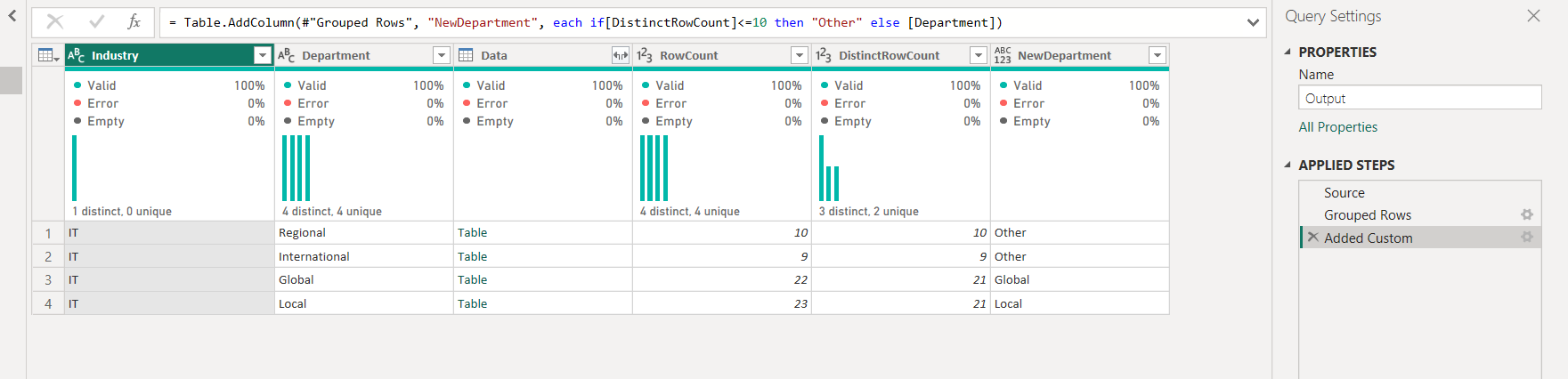The width and height of the screenshot is (1568, 379).
Task: Click the DistinctRowCount cell showing 9
Action: click(900, 256)
